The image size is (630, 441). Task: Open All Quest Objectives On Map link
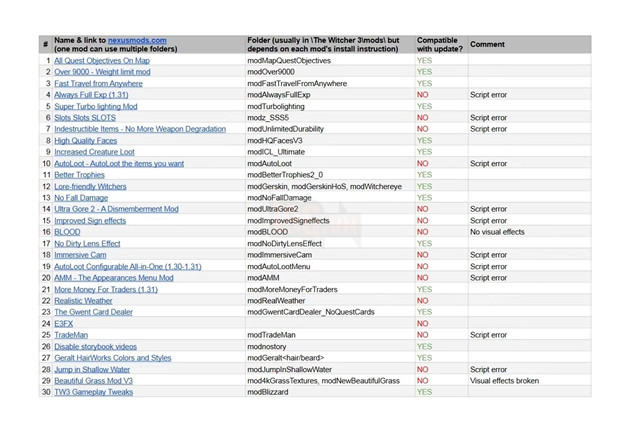101,61
